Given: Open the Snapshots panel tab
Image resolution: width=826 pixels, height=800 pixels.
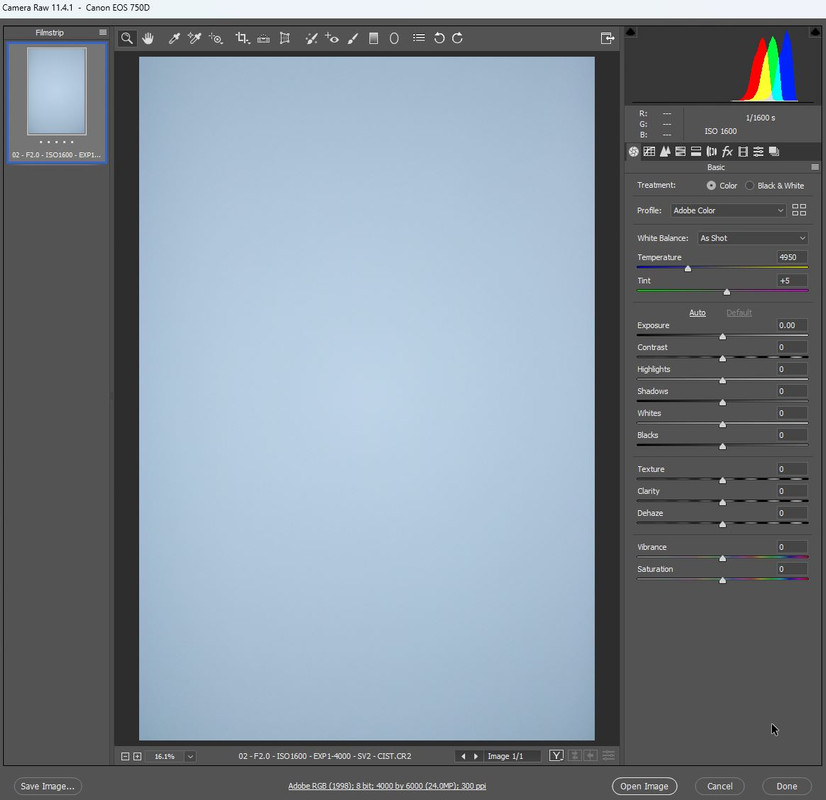Looking at the screenshot, I should click(774, 152).
